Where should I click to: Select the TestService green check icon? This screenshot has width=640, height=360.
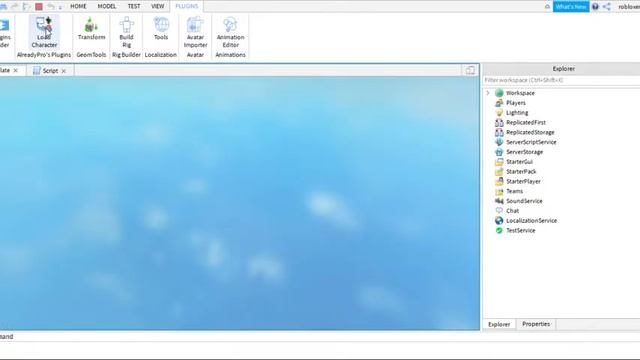click(499, 230)
